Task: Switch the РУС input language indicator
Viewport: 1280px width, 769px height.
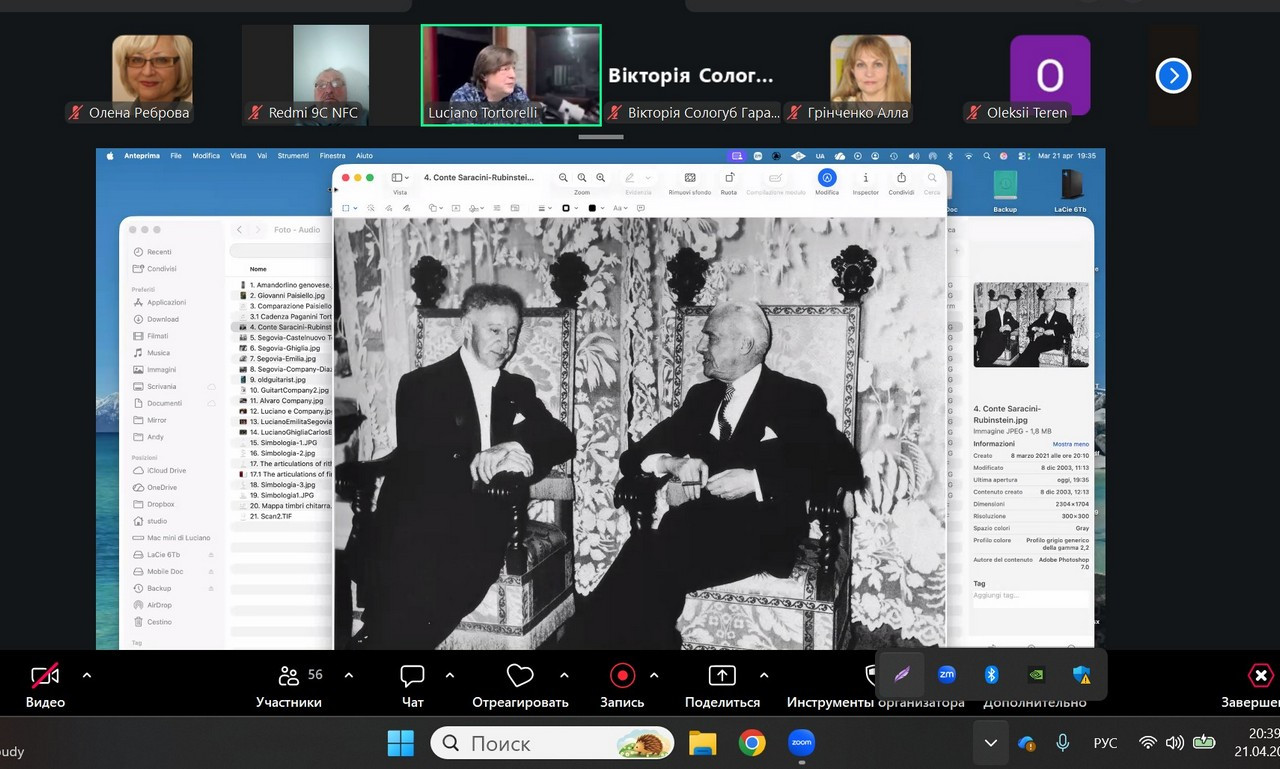Action: 1105,743
